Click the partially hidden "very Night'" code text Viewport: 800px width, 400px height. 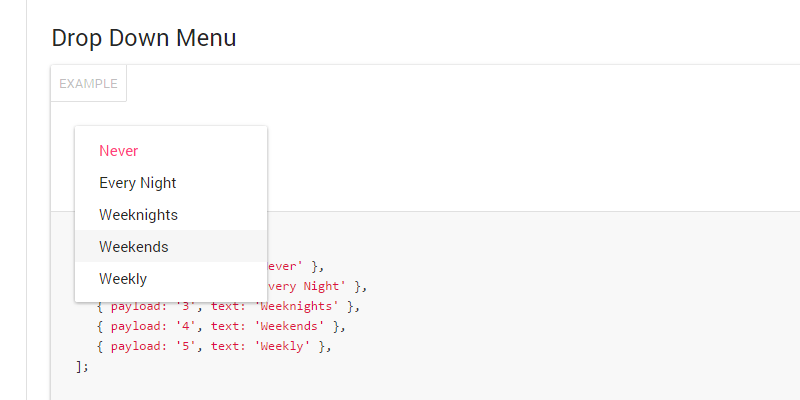coord(307,286)
